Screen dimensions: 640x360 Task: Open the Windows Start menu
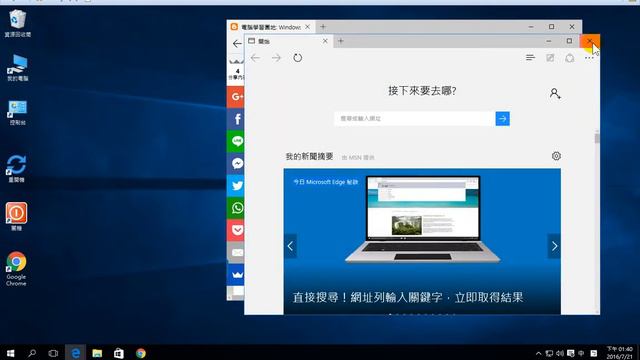[x=11, y=353]
